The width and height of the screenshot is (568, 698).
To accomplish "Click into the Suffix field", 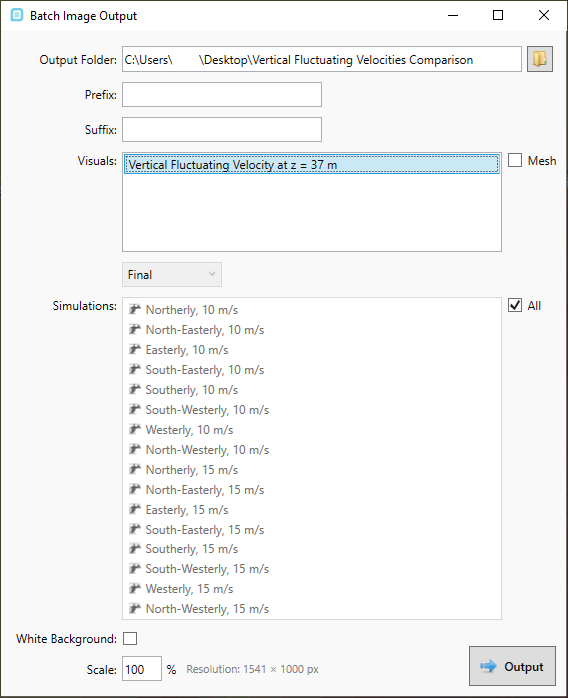I will (x=222, y=130).
